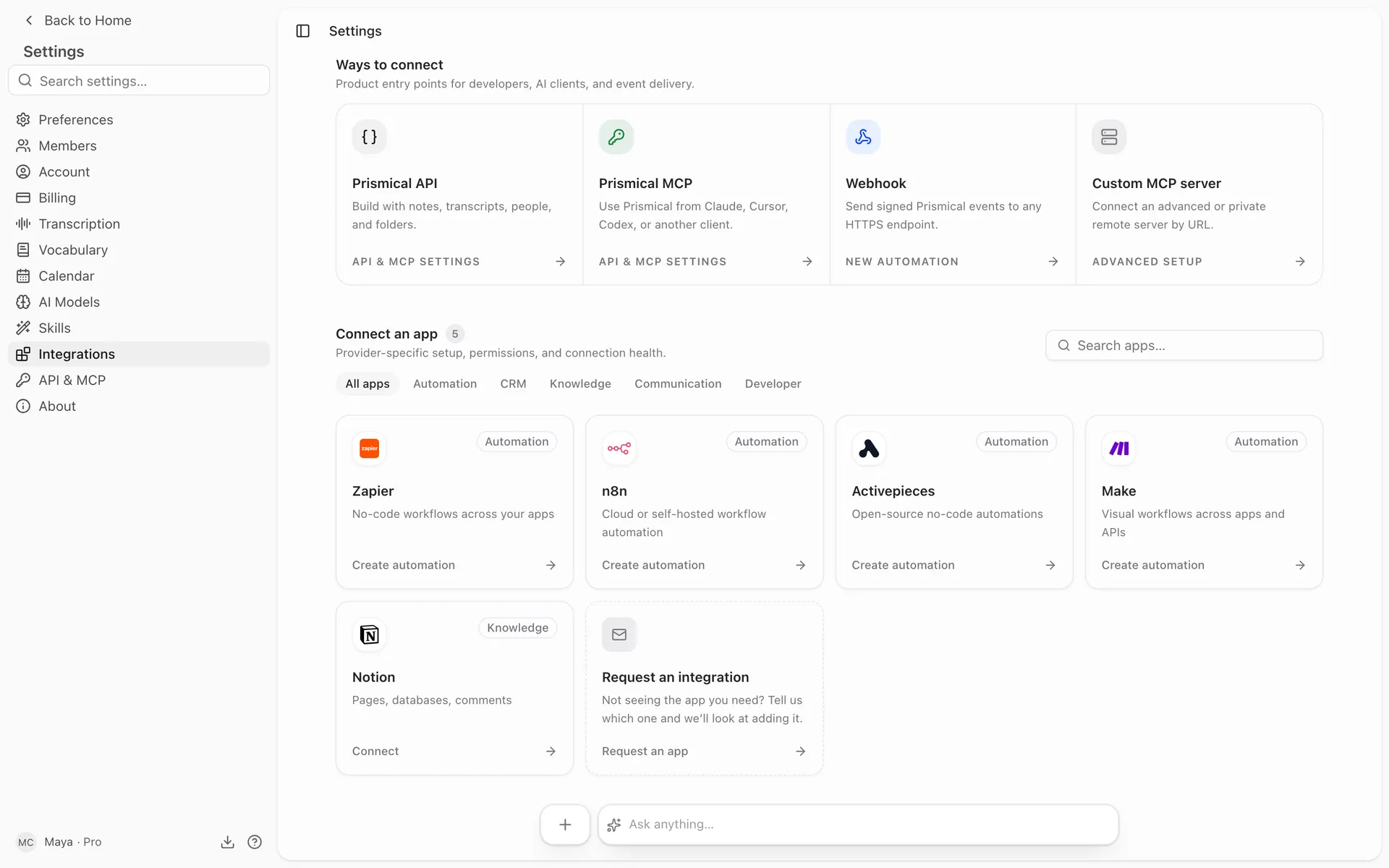Open Account settings
The width and height of the screenshot is (1389, 868).
(x=139, y=172)
